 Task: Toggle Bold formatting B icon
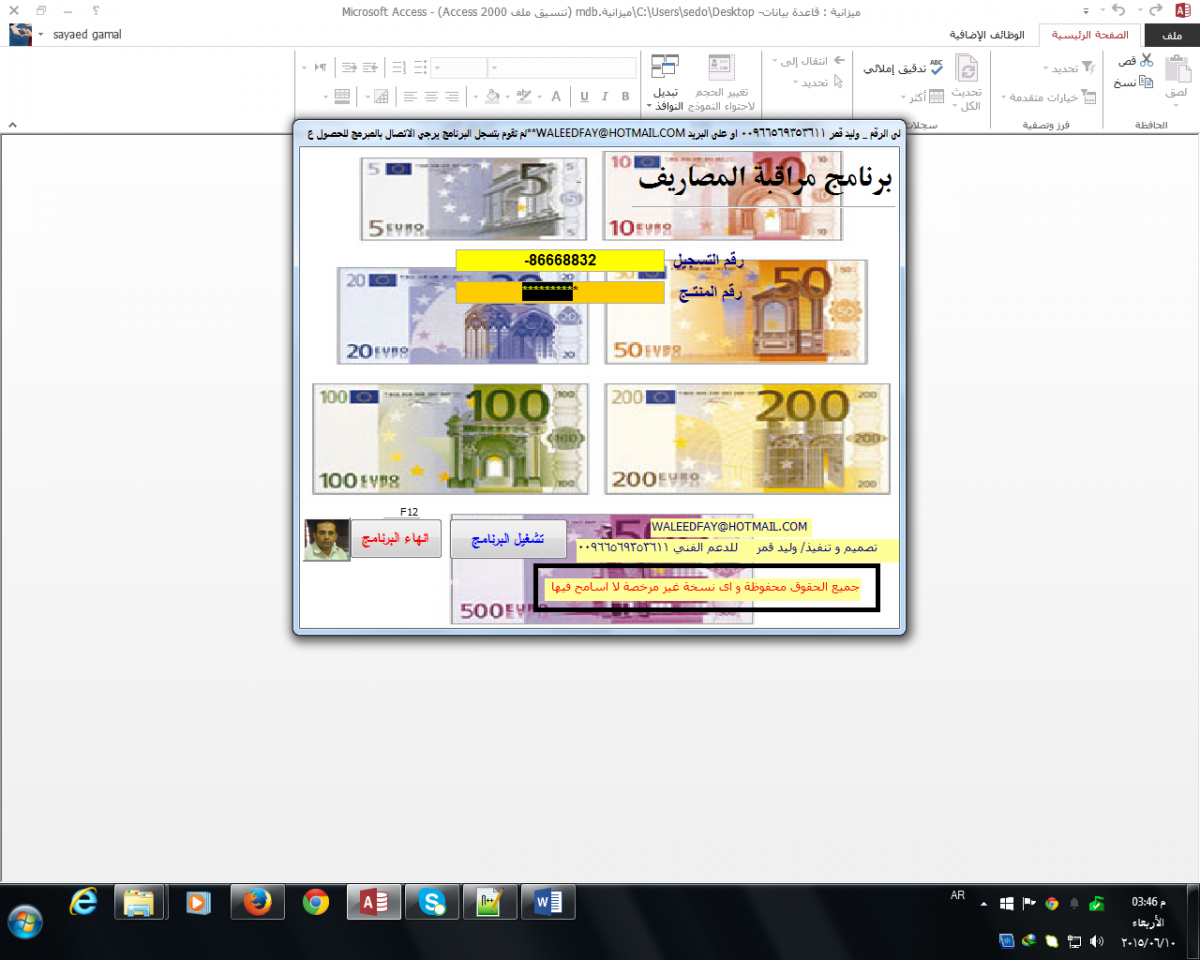[626, 97]
